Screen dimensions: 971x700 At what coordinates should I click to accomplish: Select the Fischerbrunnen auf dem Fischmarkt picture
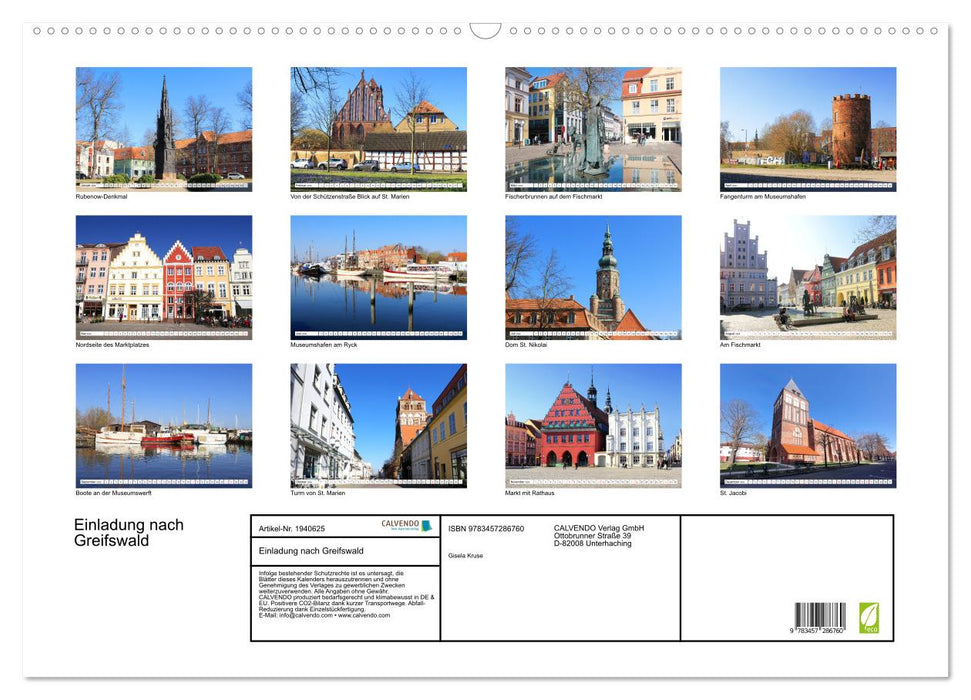pos(593,128)
